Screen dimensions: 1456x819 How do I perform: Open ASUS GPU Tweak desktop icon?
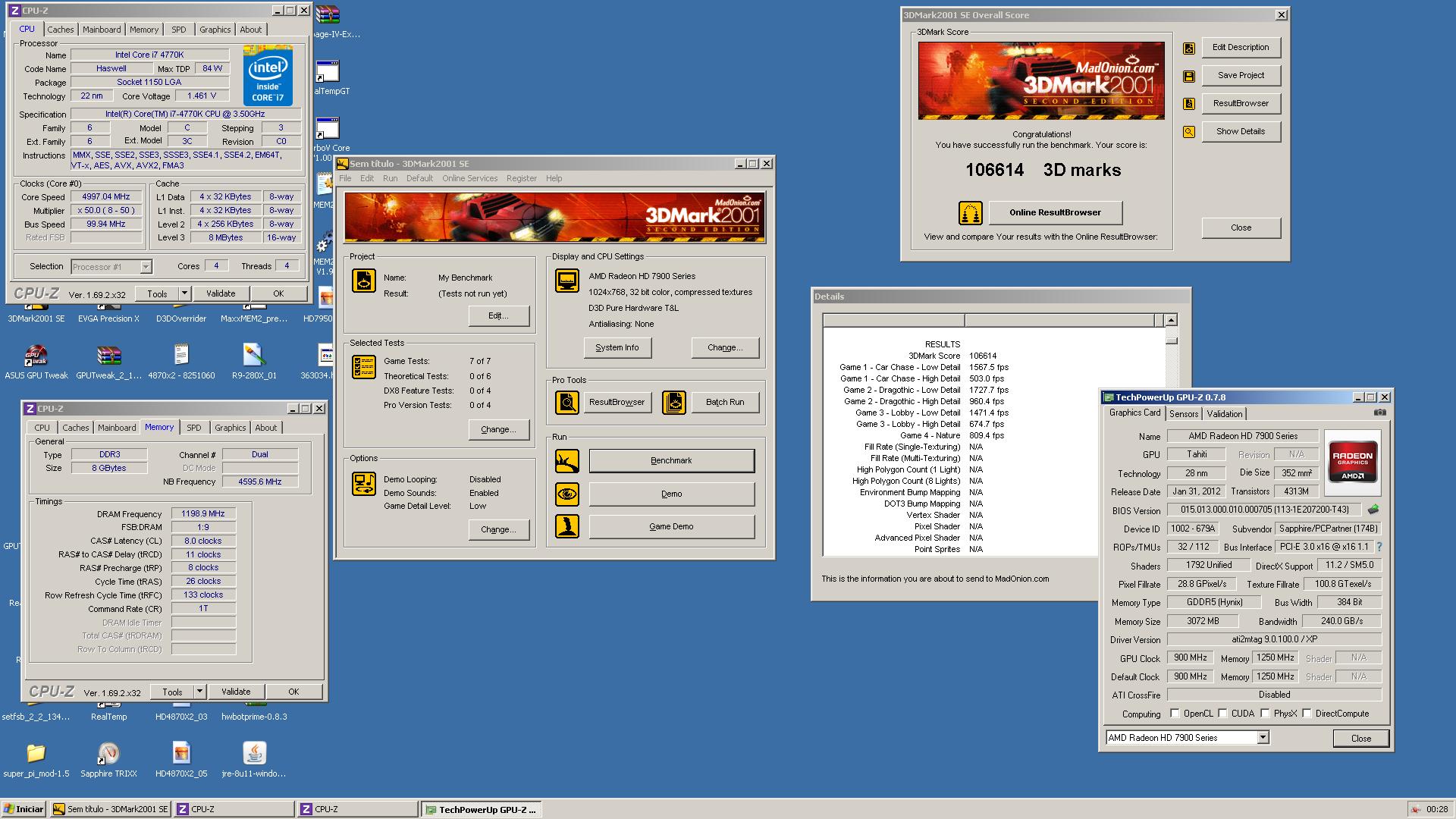point(36,361)
